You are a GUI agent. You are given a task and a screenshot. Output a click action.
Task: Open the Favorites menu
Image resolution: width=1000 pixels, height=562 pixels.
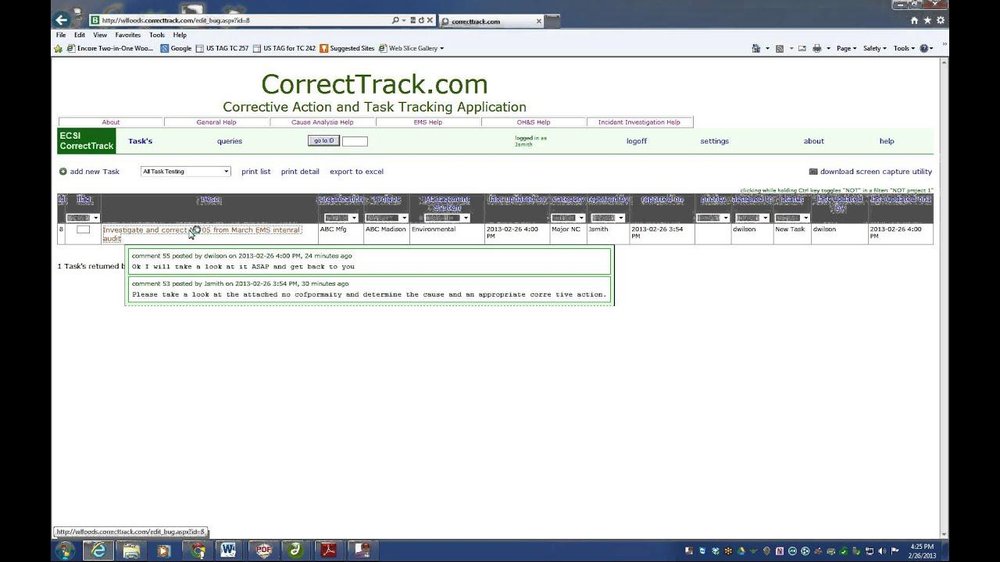pyautogui.click(x=128, y=35)
